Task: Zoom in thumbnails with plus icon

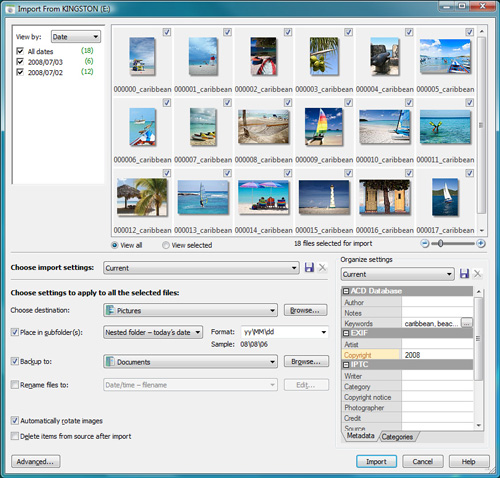Action: [x=481, y=244]
